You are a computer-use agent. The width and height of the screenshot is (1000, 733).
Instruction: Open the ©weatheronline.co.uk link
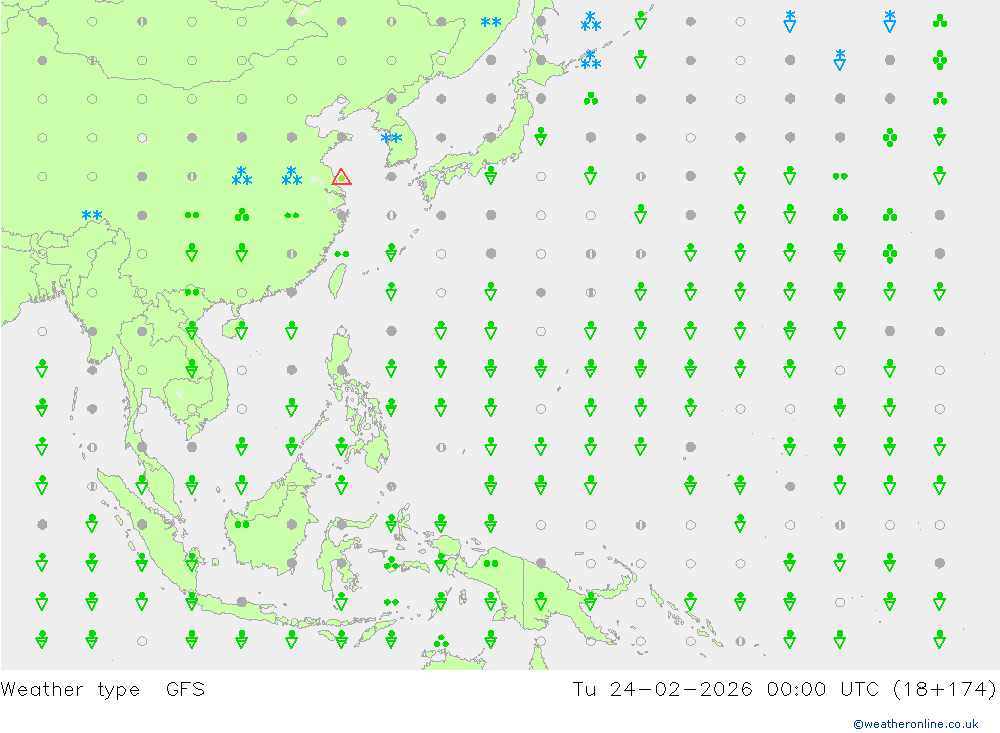point(916,724)
